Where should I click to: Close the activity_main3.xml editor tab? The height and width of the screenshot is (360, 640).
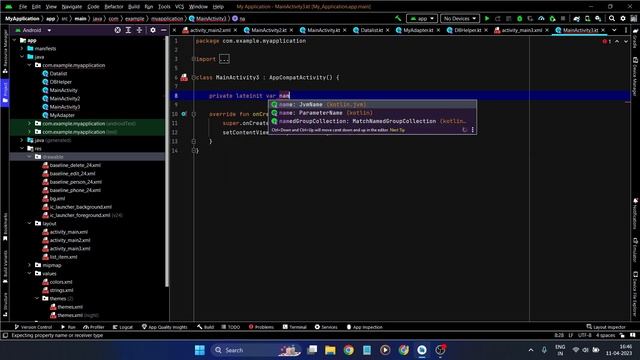[x=547, y=30]
